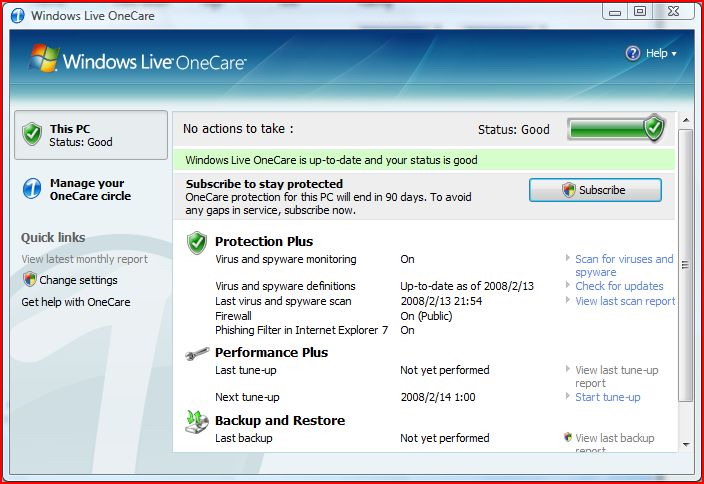Click arrow beside Check for updates

(x=568, y=285)
